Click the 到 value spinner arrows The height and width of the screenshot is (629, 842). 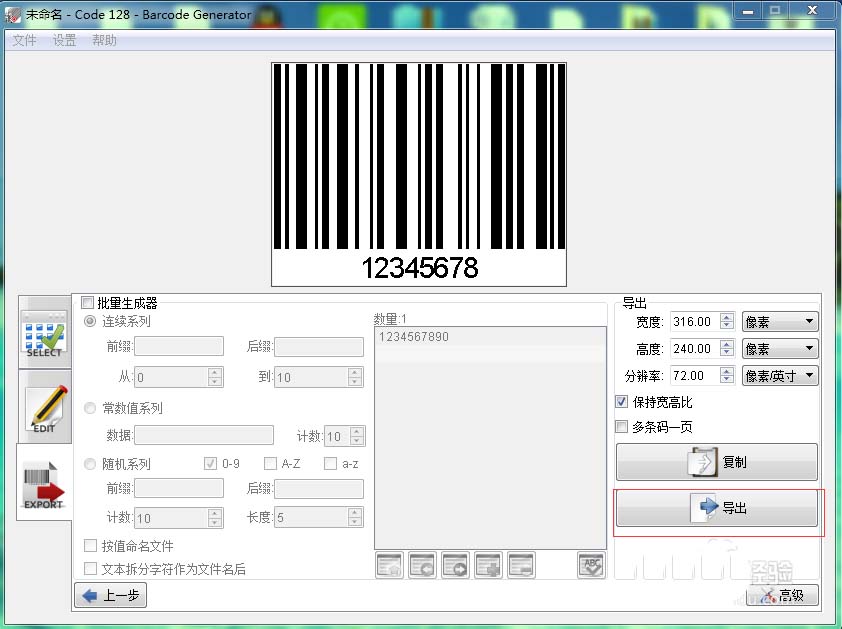click(x=355, y=377)
